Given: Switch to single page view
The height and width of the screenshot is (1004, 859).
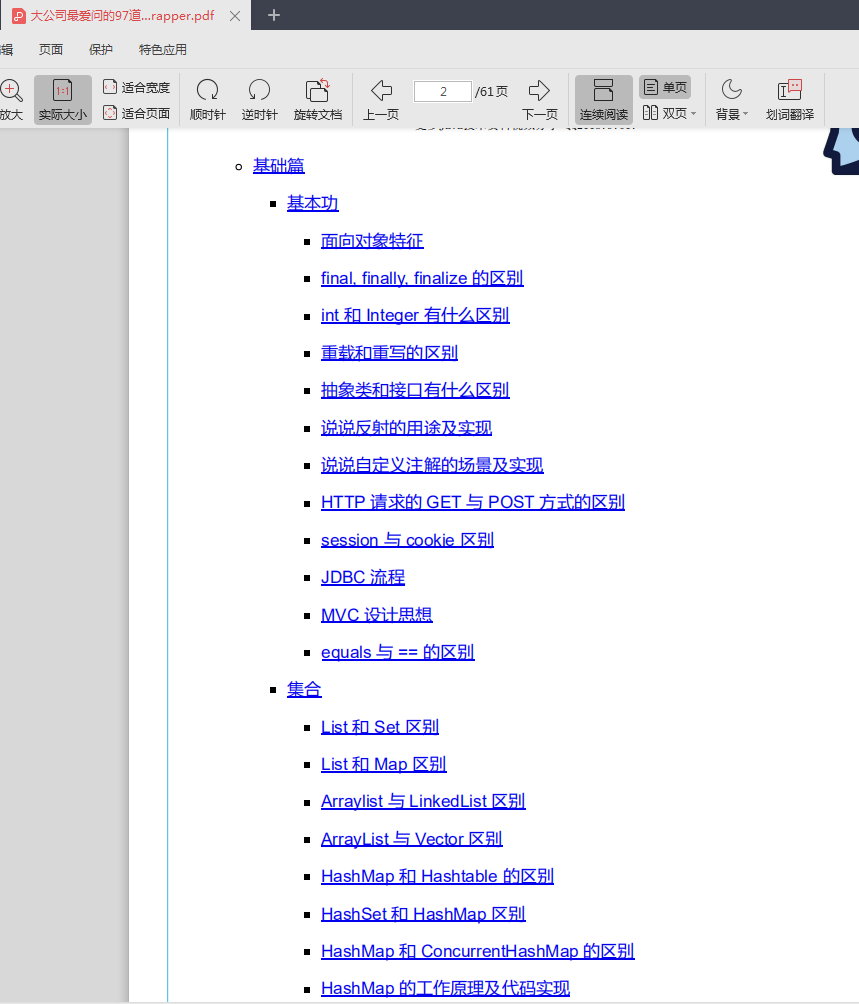Looking at the screenshot, I should click(x=665, y=87).
